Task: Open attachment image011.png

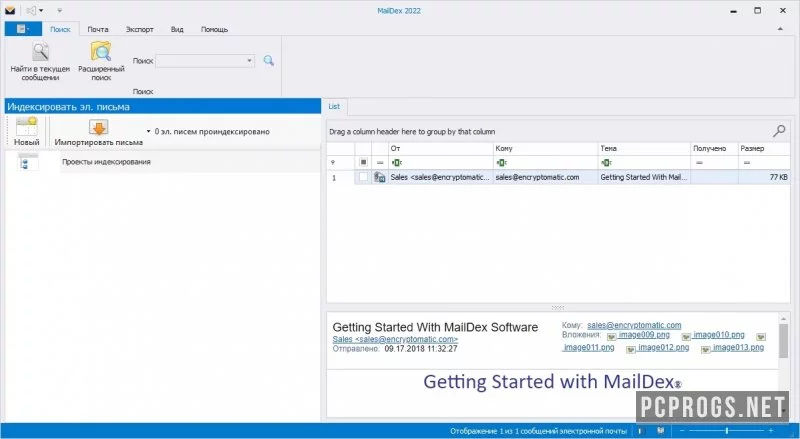Action: coord(588,348)
